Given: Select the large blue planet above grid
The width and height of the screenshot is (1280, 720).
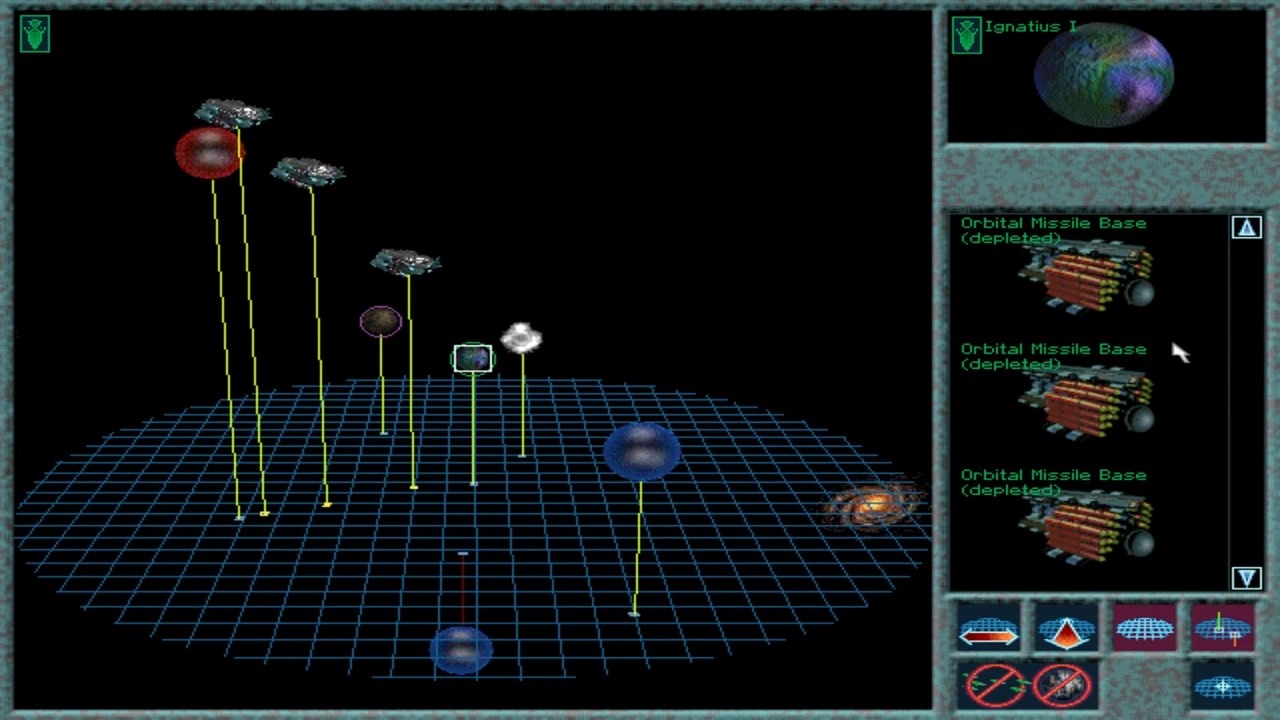Looking at the screenshot, I should click(642, 451).
